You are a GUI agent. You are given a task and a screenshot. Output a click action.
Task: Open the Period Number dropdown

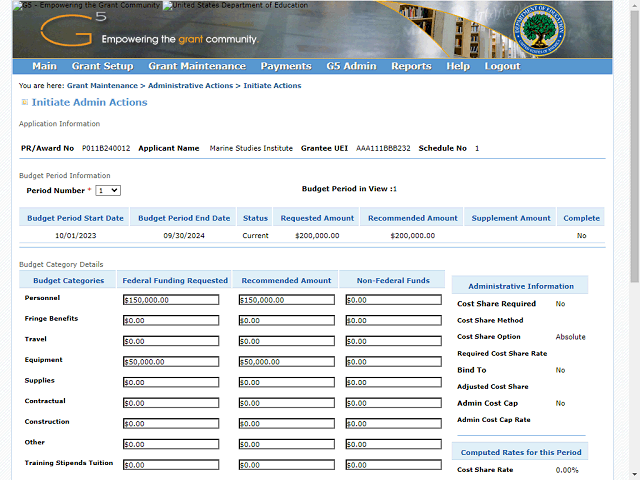coord(107,190)
